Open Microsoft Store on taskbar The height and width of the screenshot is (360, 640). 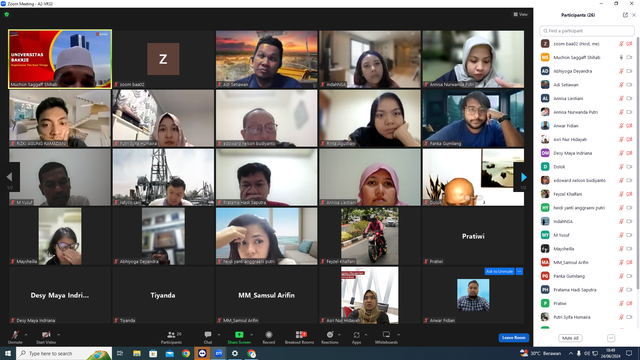tap(153, 353)
